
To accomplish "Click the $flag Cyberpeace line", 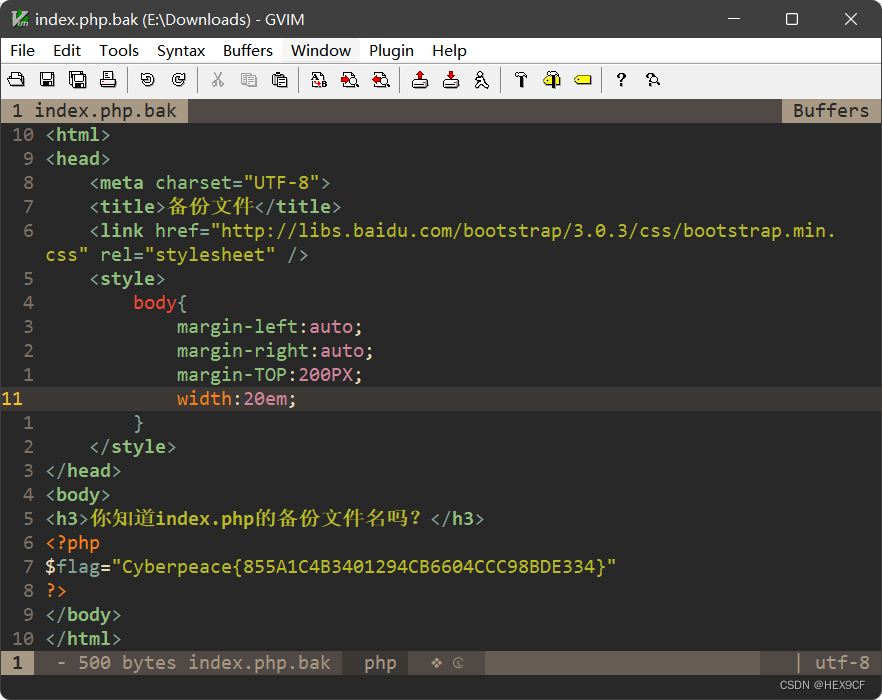I will click(x=331, y=567).
